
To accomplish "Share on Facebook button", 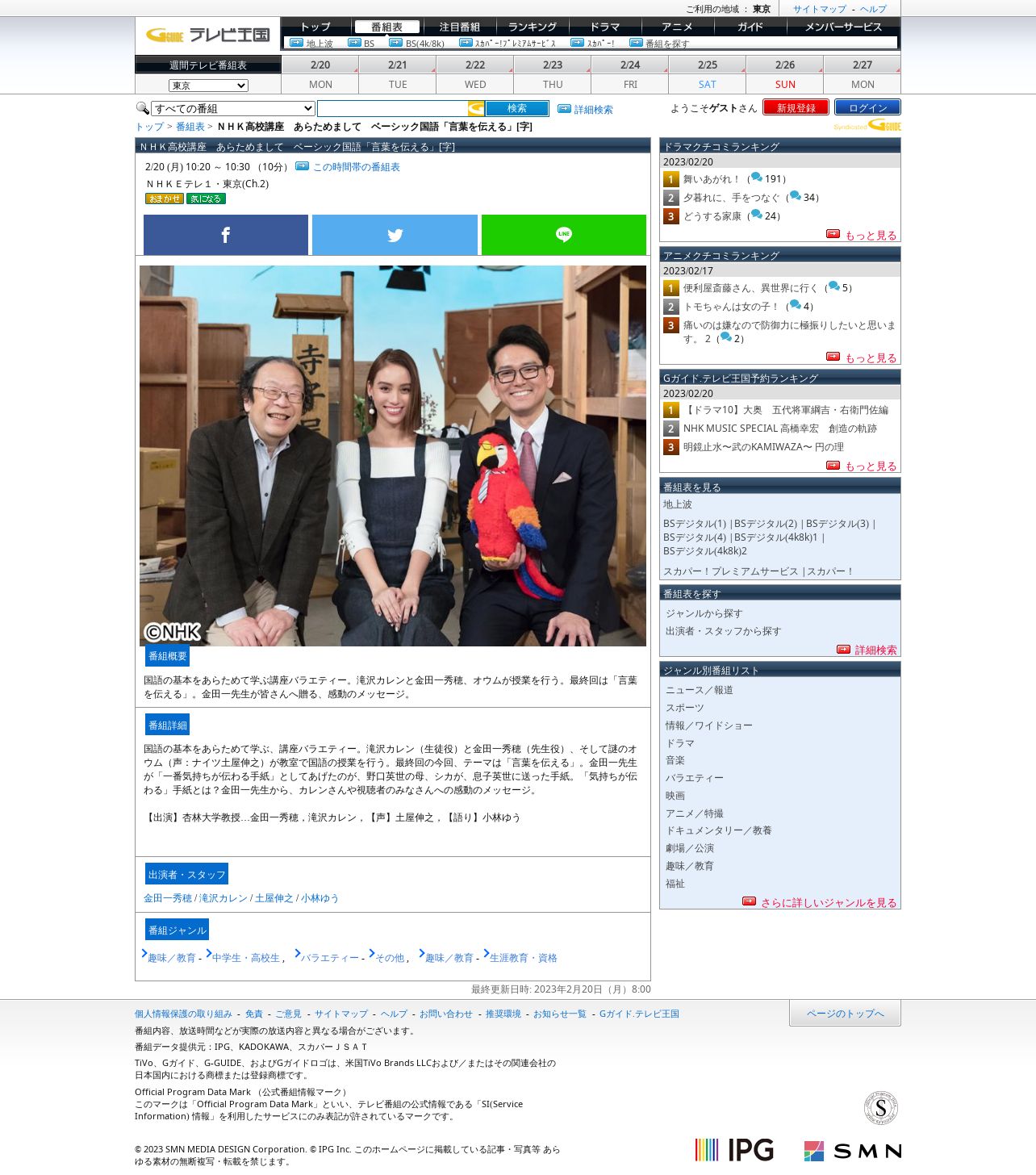I will [x=226, y=235].
